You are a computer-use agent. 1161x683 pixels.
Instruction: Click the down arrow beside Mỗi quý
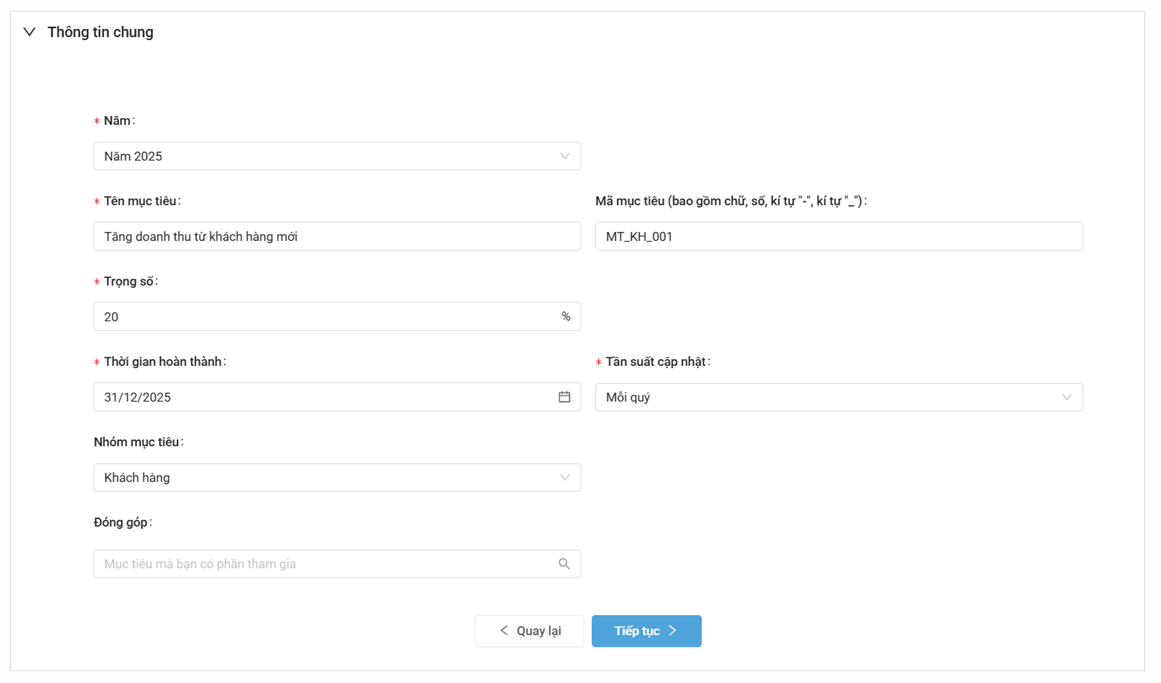click(1066, 397)
